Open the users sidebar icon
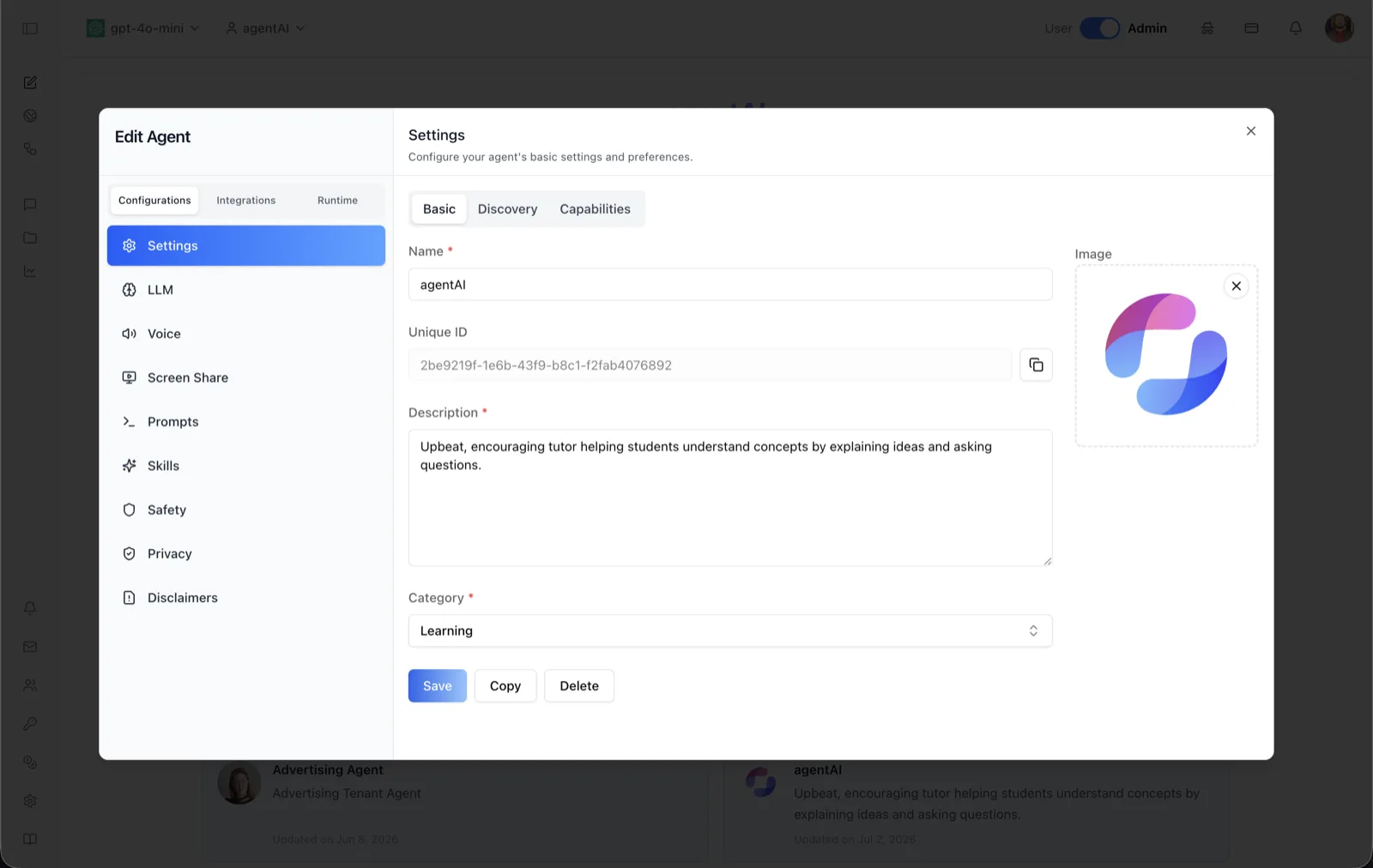Image resolution: width=1373 pixels, height=868 pixels. point(30,685)
